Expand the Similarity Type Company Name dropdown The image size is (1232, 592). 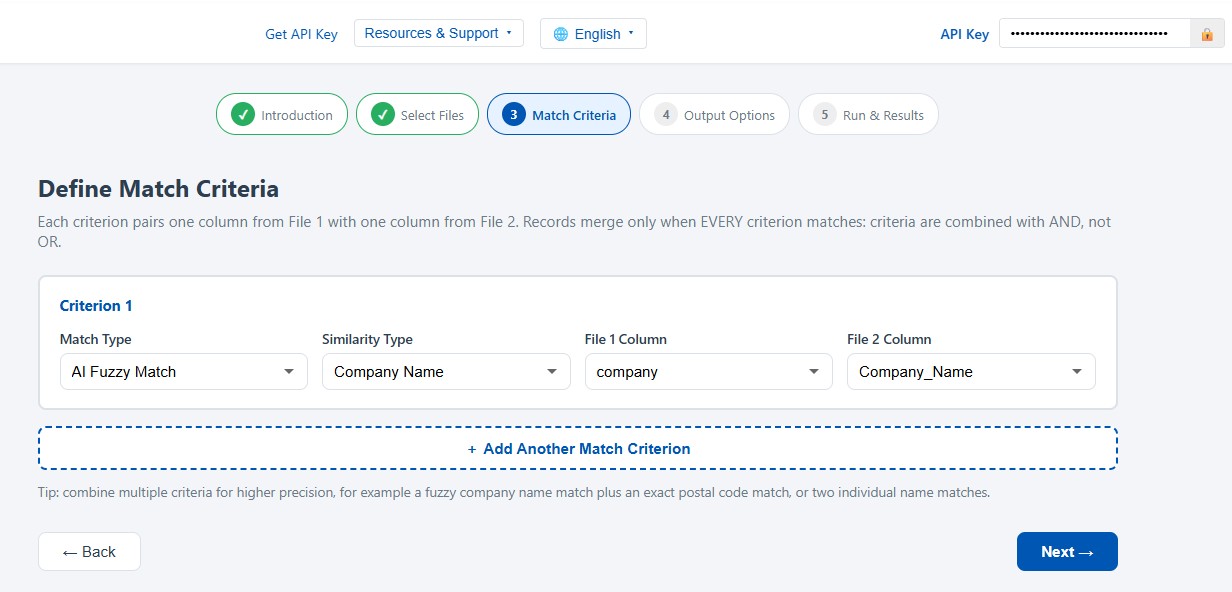click(446, 372)
